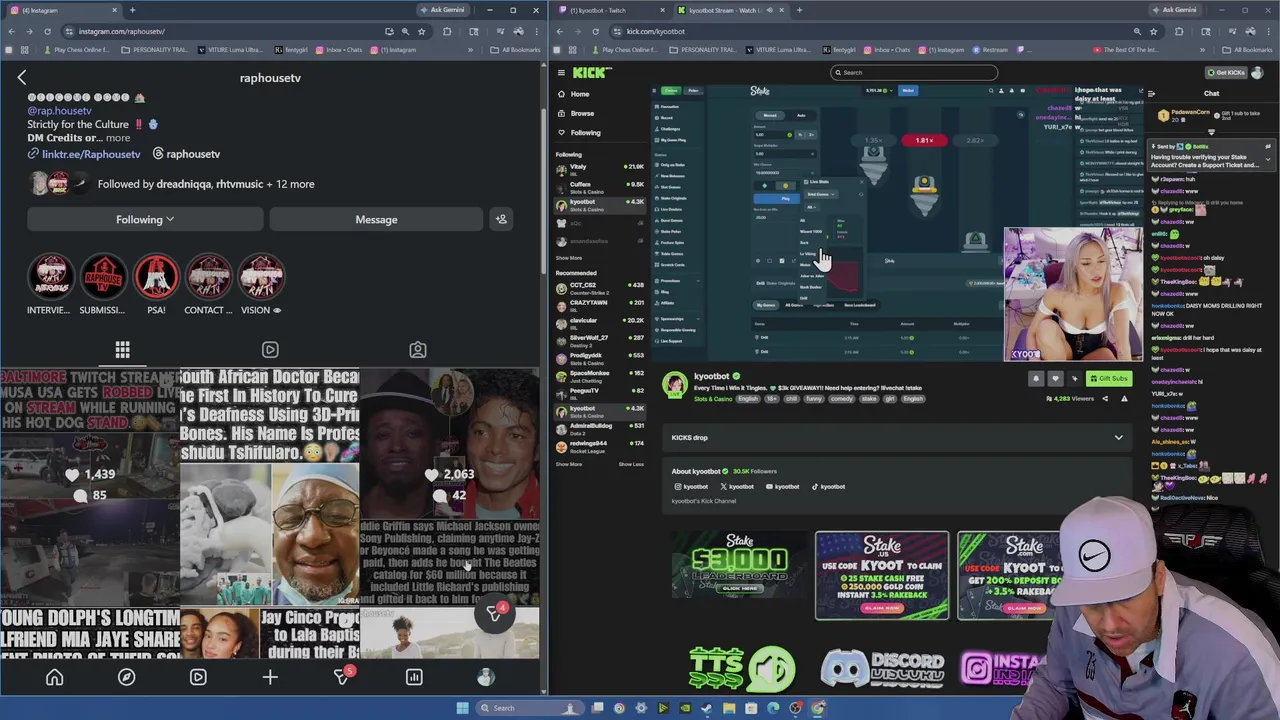The image size is (1280, 720).
Task: Click the add suggested people icon button
Action: pyautogui.click(x=501, y=219)
